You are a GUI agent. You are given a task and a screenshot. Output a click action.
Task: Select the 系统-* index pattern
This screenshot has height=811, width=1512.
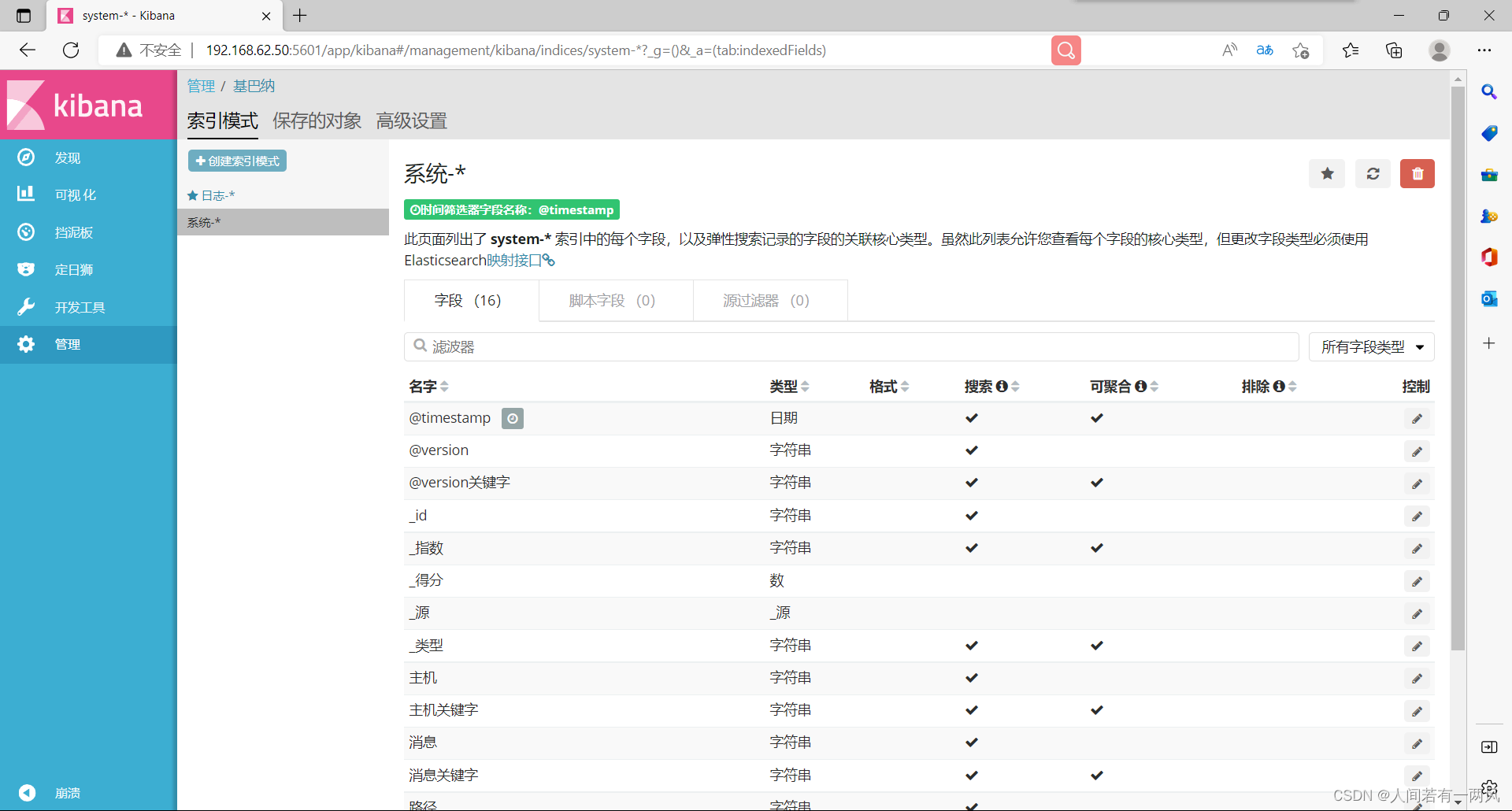[x=283, y=222]
